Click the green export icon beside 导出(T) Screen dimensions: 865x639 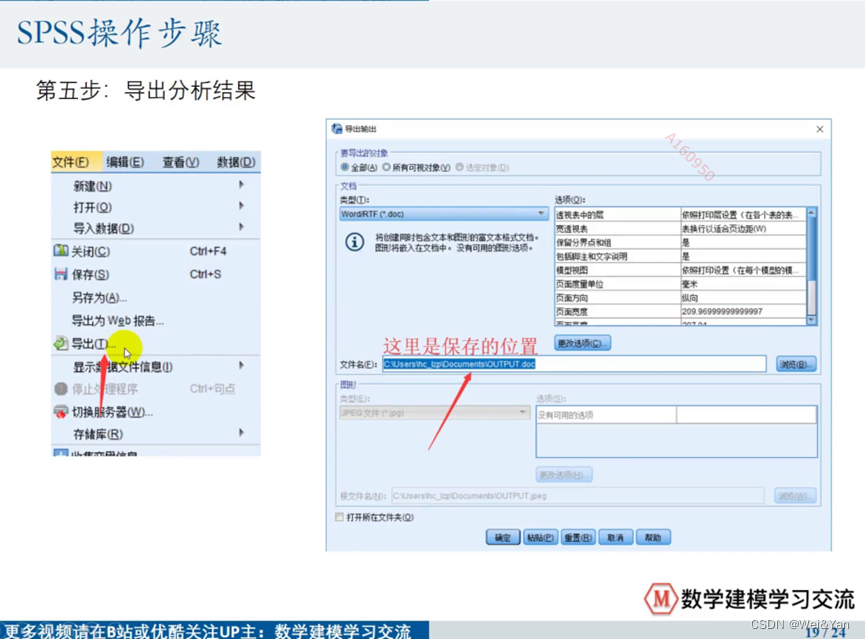pos(61,344)
